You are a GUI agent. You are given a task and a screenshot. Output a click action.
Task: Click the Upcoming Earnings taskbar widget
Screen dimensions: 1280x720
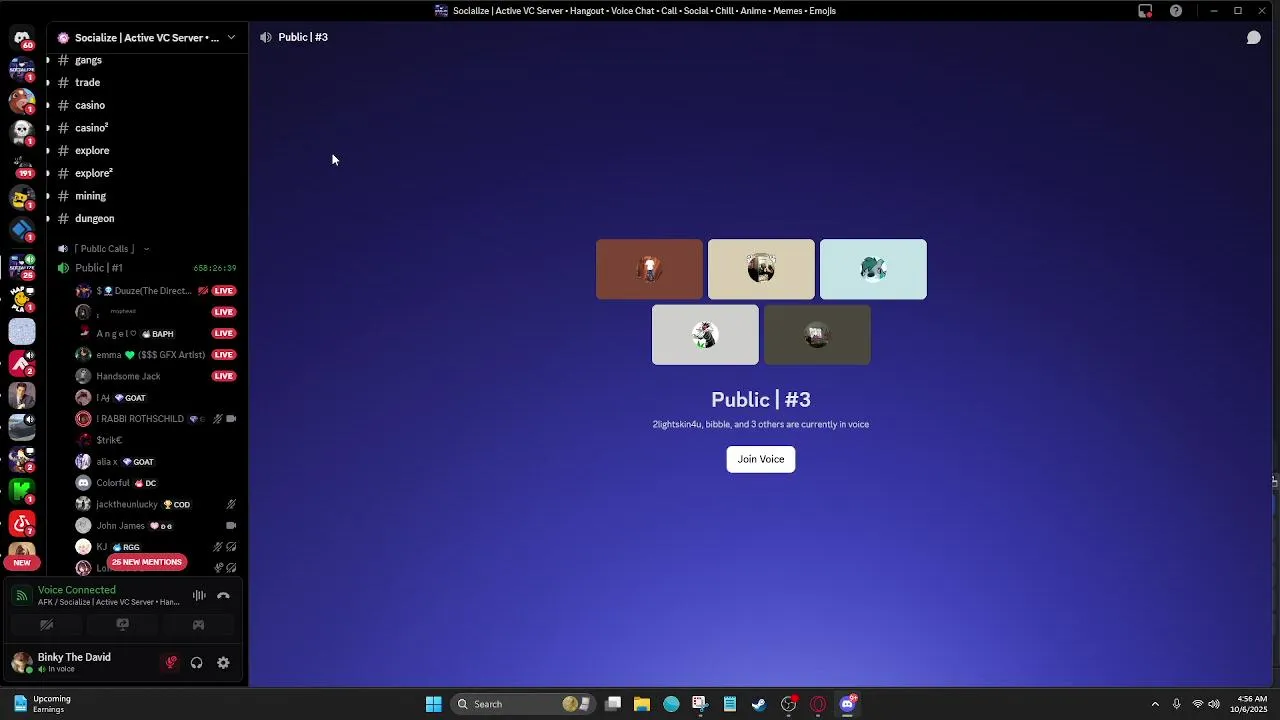tap(42, 704)
